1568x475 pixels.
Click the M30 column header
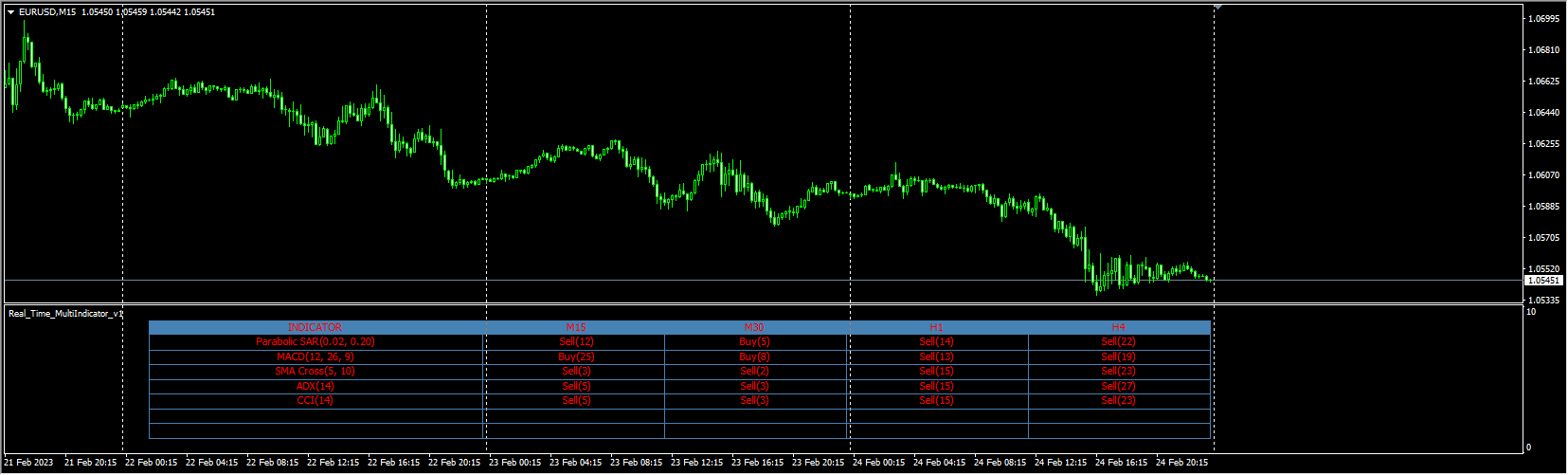pos(754,327)
